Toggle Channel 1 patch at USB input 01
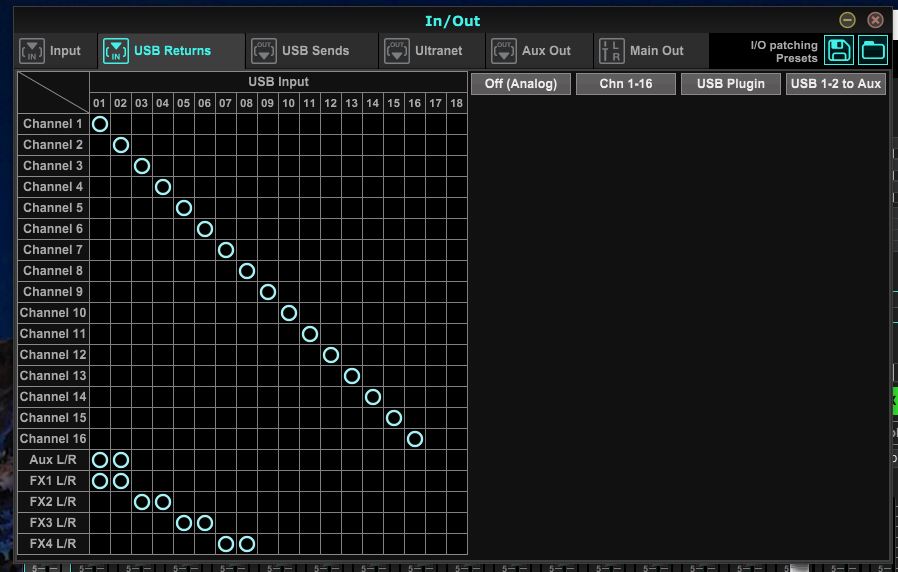This screenshot has height=572, width=898. click(100, 124)
